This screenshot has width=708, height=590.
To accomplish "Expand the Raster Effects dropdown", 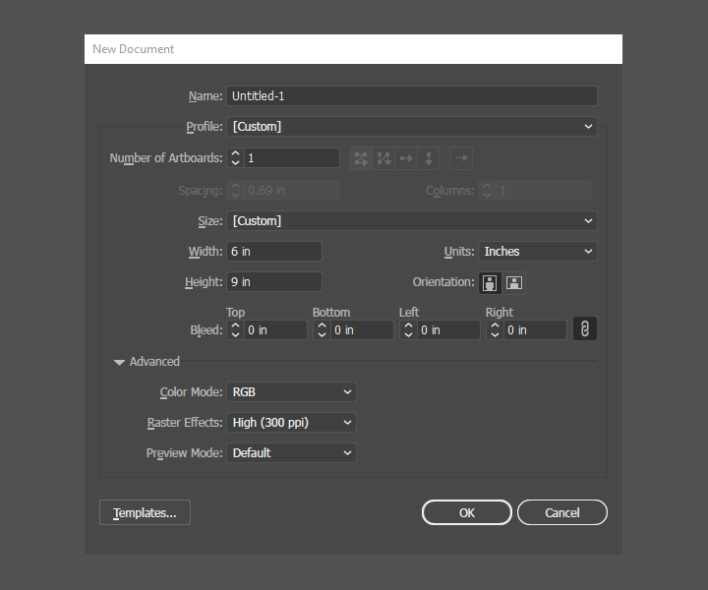I will (292, 423).
